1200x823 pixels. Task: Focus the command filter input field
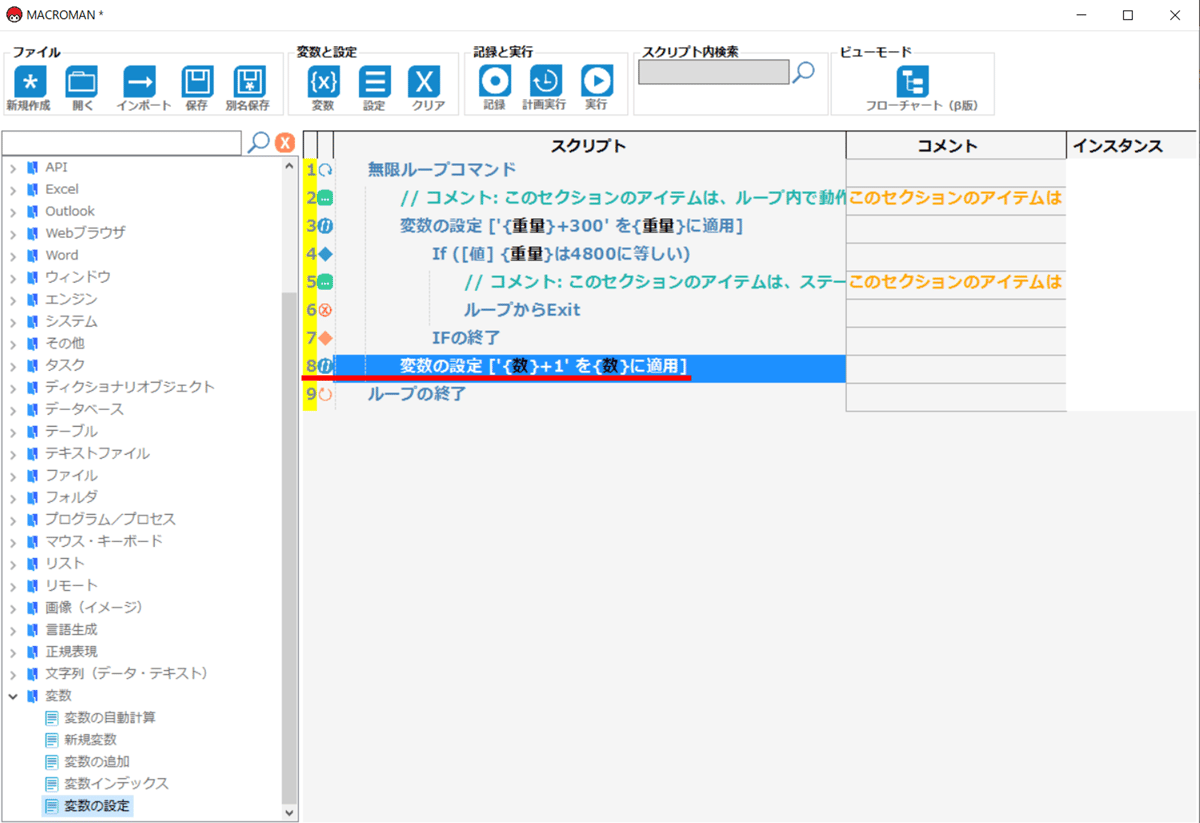coord(122,142)
